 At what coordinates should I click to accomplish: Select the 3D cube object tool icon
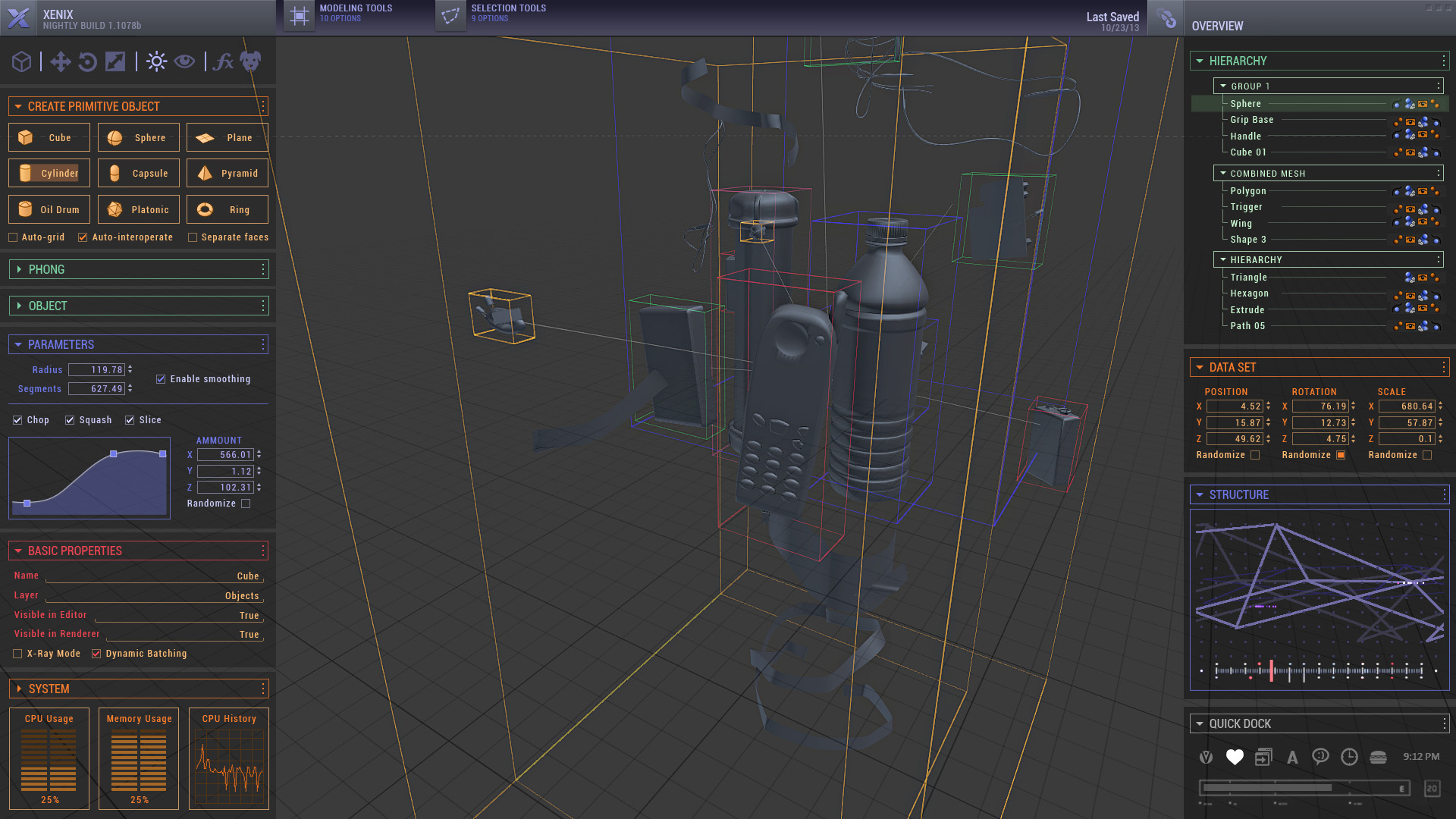coord(21,61)
